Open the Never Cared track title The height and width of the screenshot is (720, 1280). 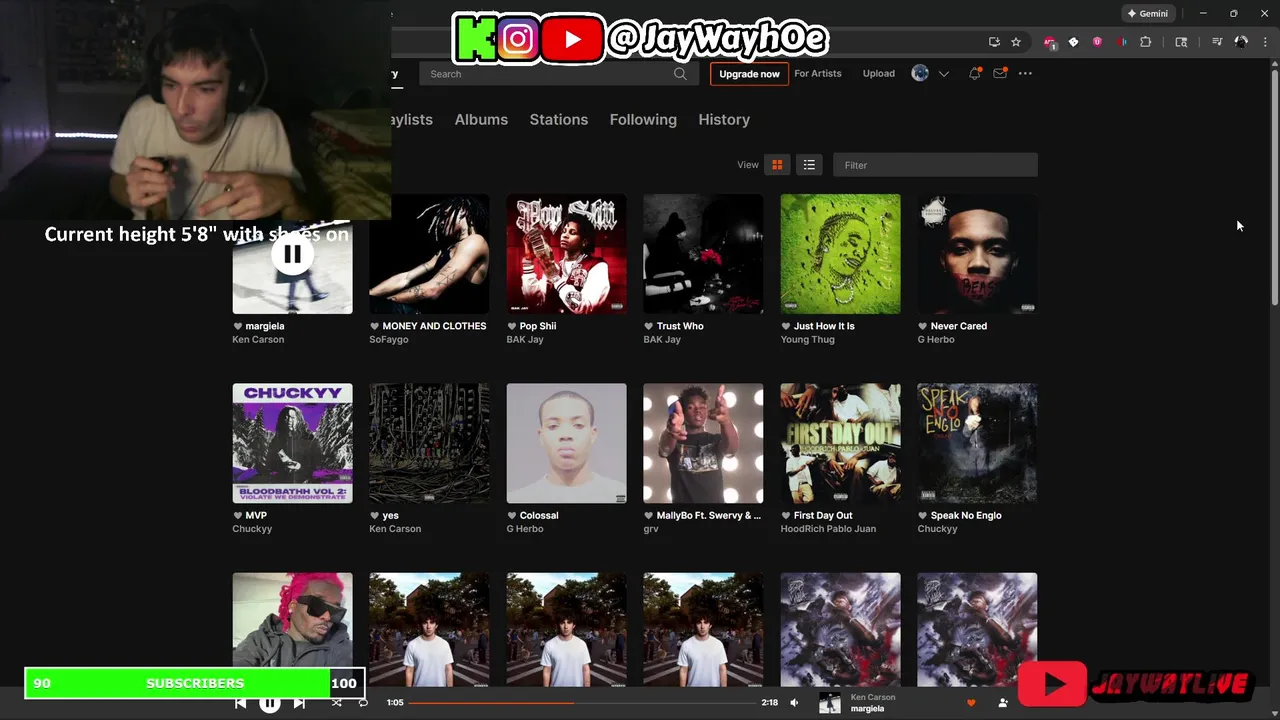pyautogui.click(x=959, y=326)
